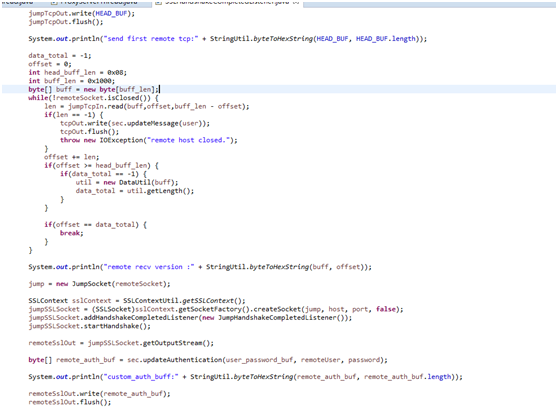
Task: Click the 'jumpTcpOut.flush();' line
Action: [x=66, y=22]
